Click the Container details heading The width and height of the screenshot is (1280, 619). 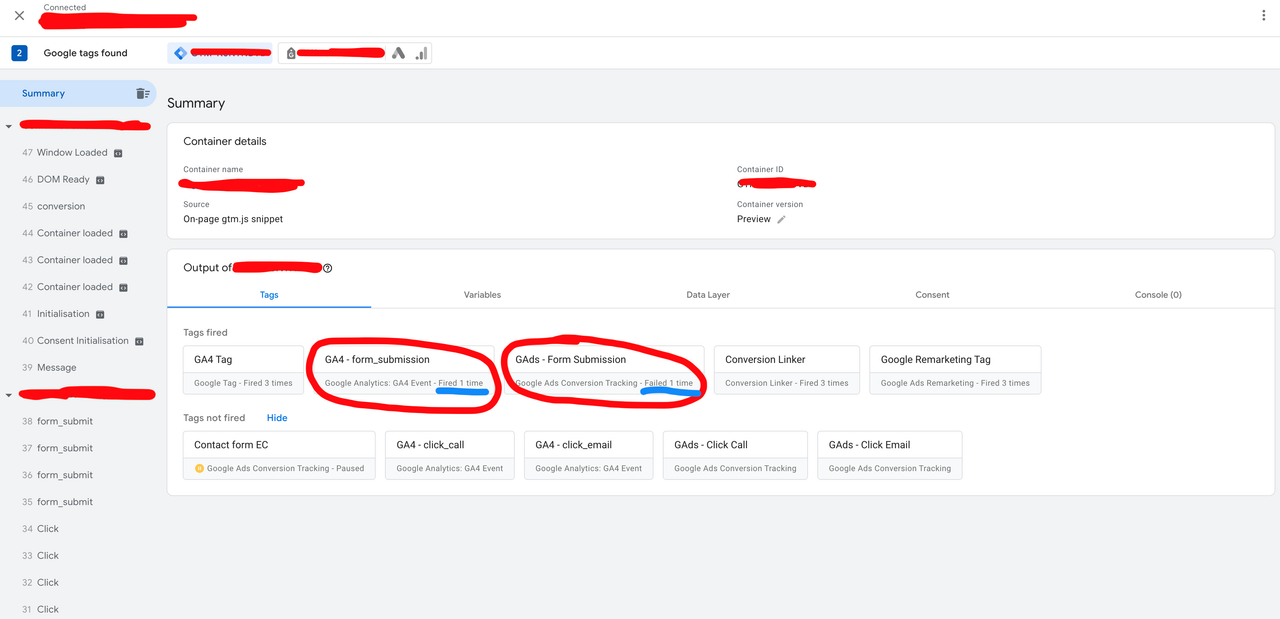(x=225, y=142)
